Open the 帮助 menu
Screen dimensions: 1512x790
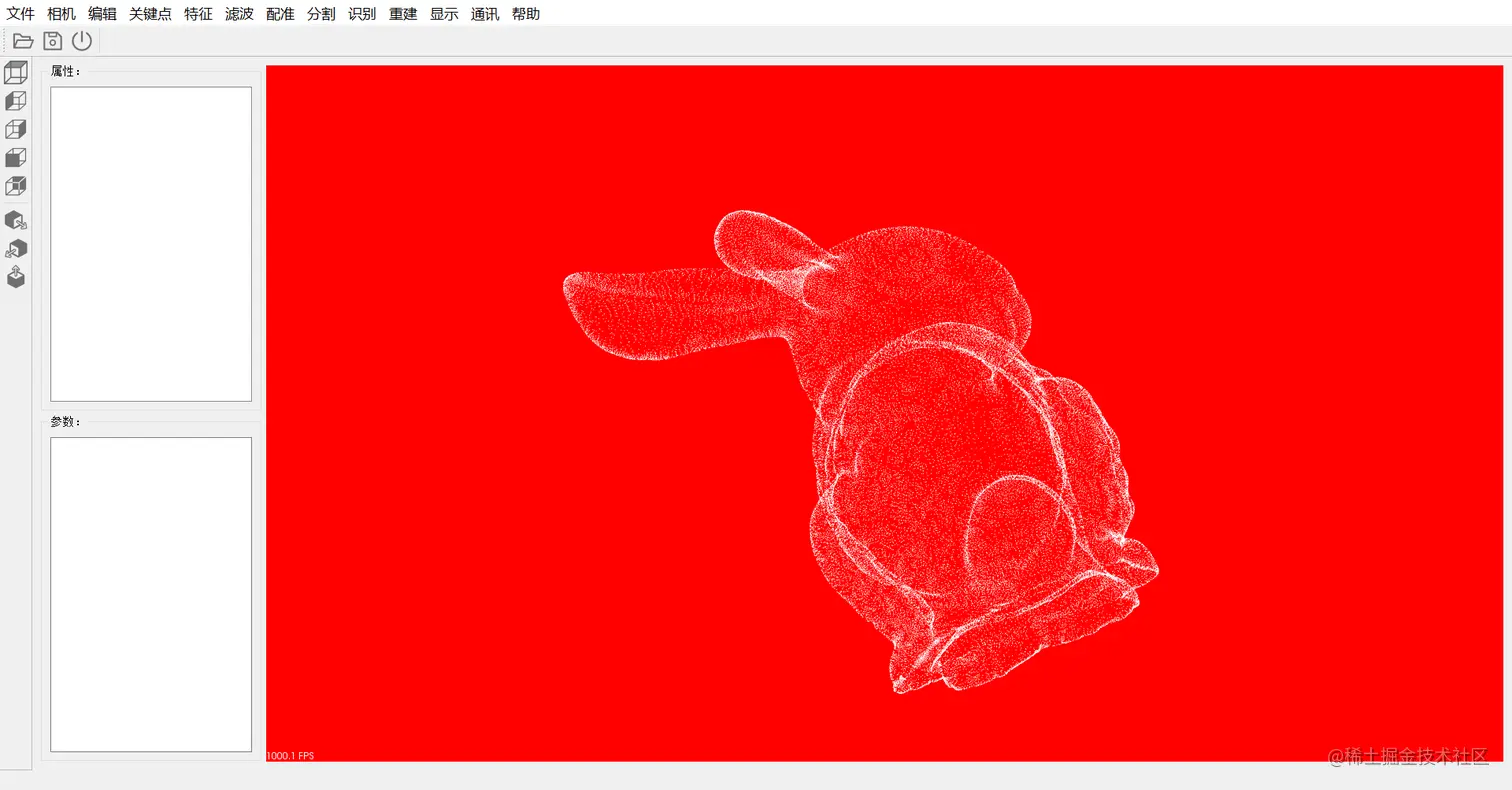click(526, 14)
